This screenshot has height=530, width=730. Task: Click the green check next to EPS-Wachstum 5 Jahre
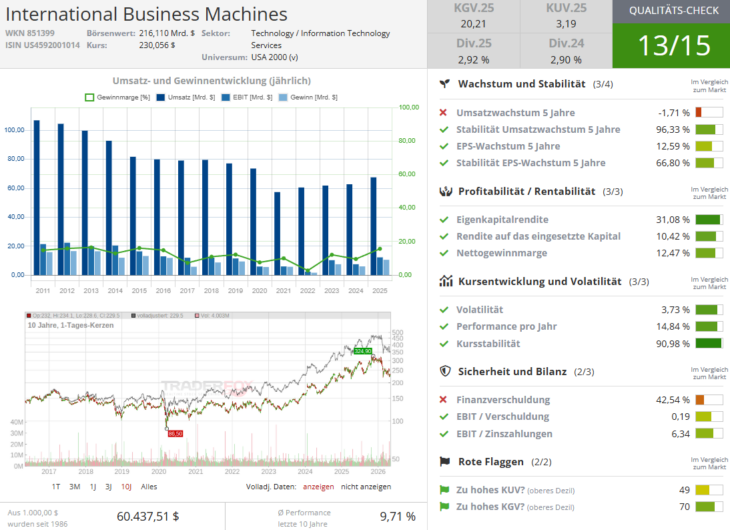click(x=444, y=146)
